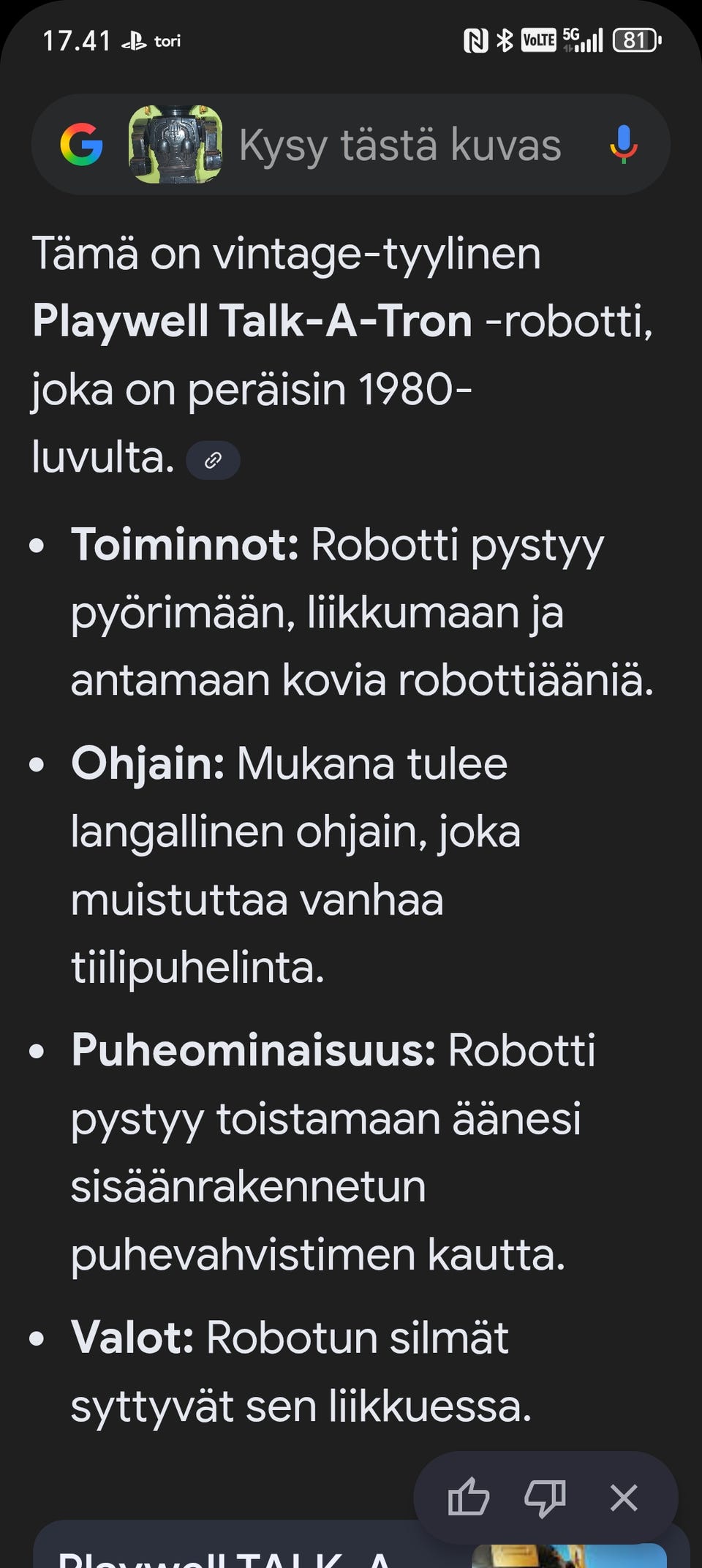
Task: Tap the tori notification icon in status bar
Action: click(x=167, y=42)
